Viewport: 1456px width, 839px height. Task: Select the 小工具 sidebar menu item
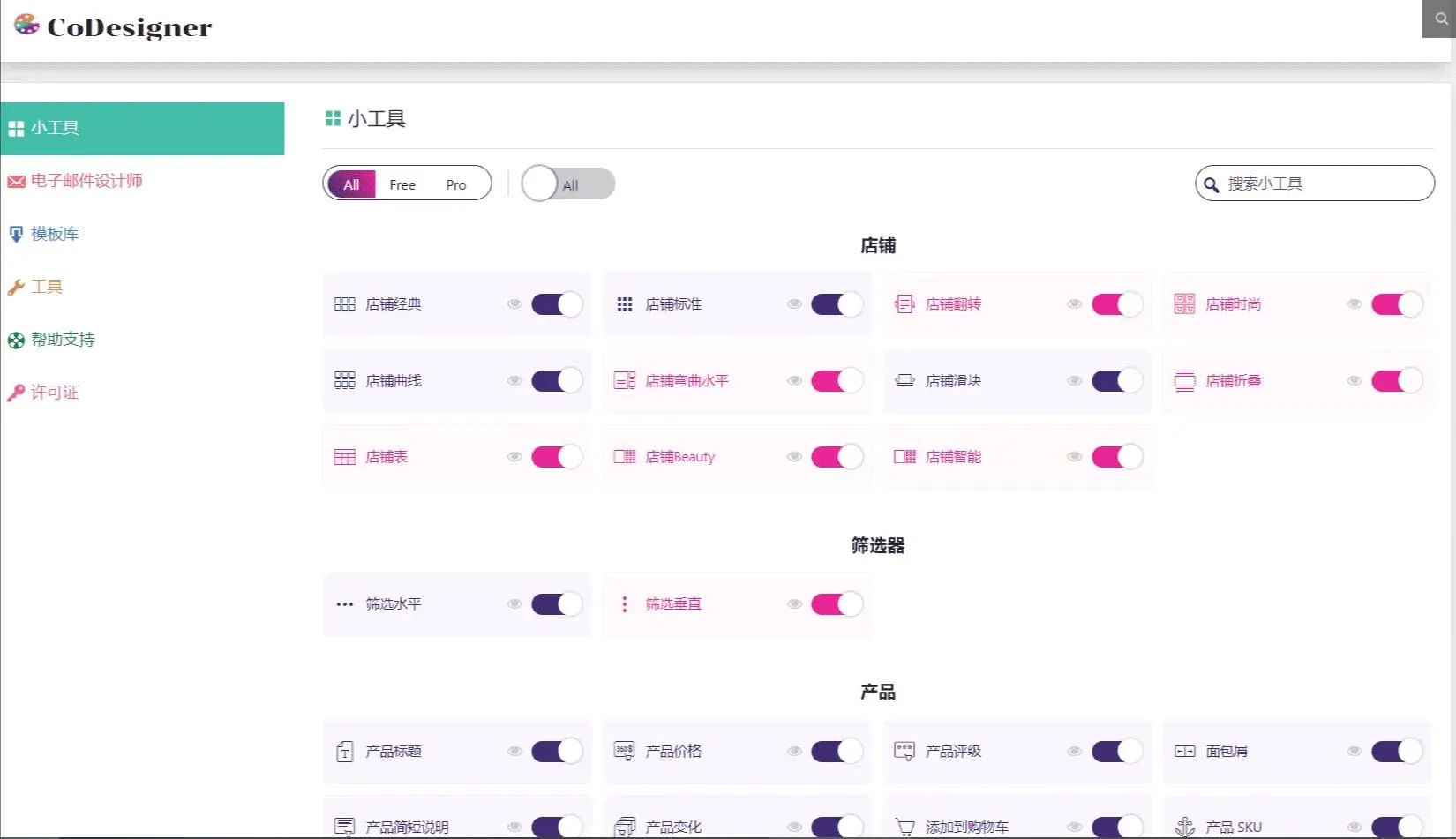pos(142,129)
